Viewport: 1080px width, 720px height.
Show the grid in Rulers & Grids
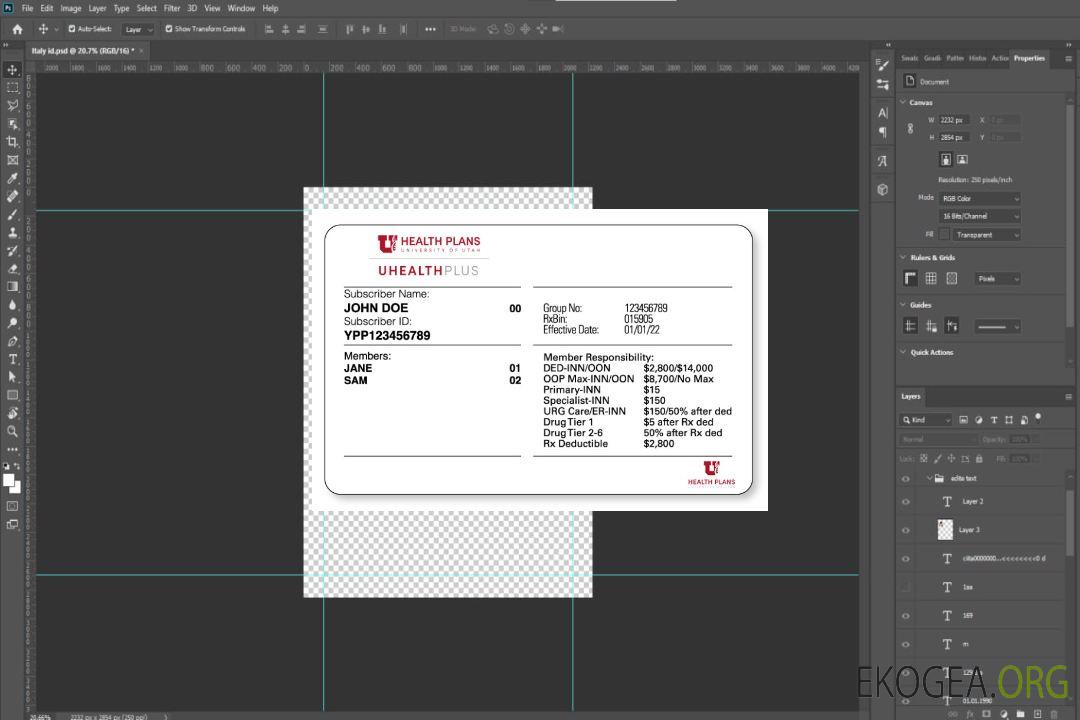pos(931,279)
